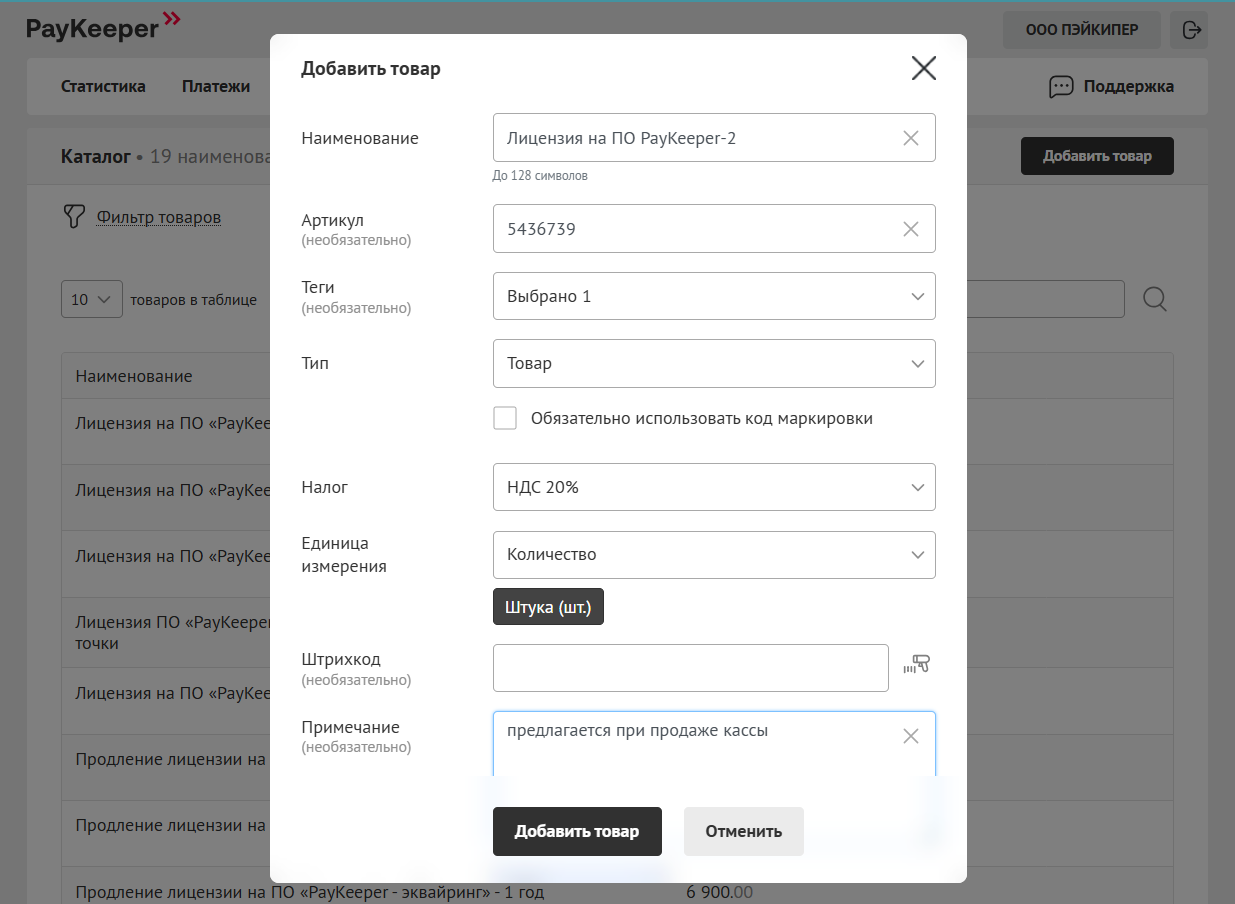Open the Платежи menu item

pyautogui.click(x=216, y=86)
